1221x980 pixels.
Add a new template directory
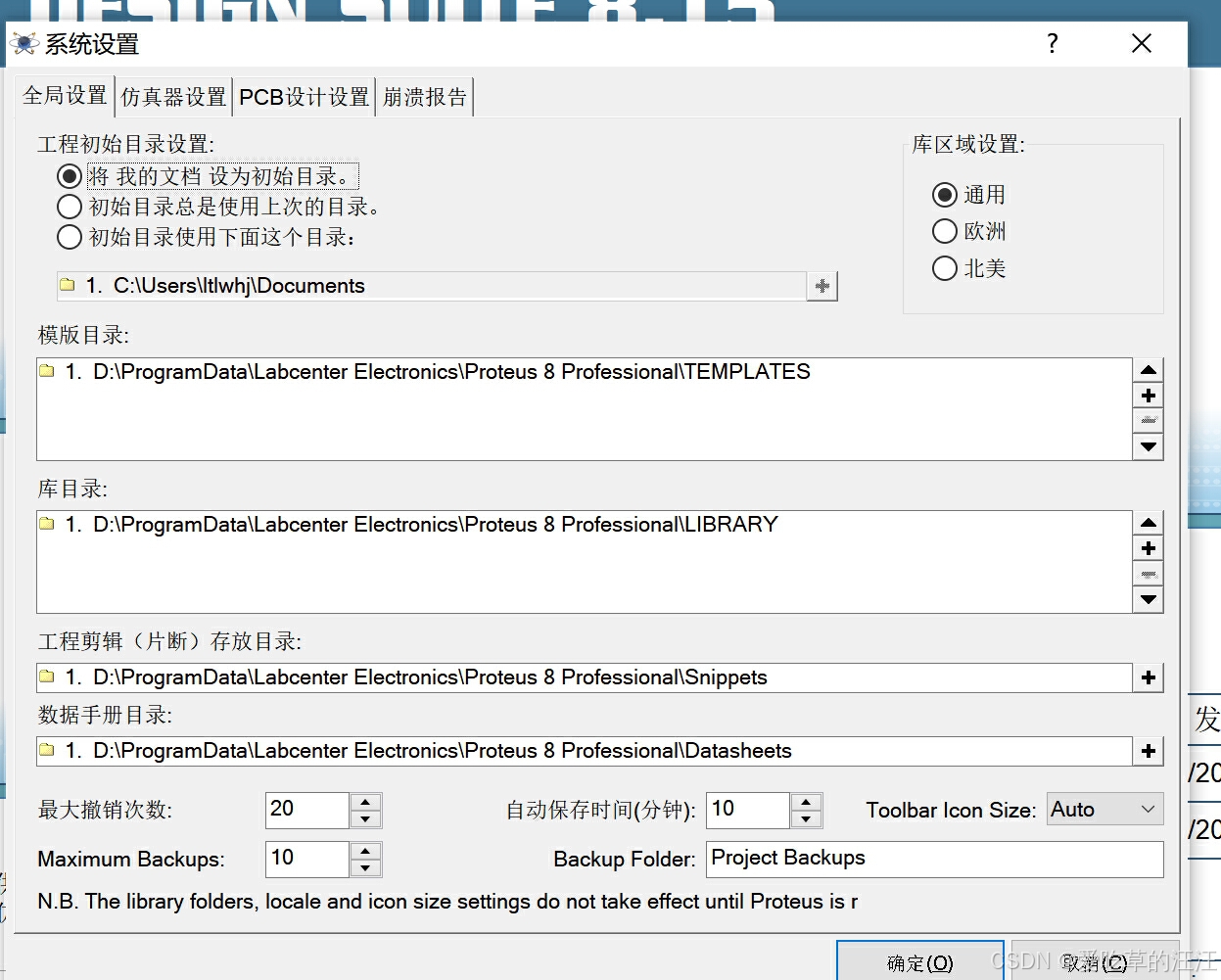(x=1149, y=396)
